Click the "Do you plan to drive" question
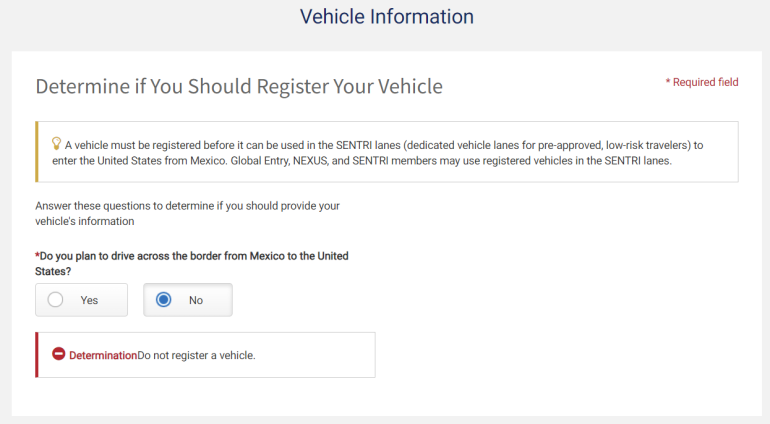The height and width of the screenshot is (424, 770). click(x=194, y=256)
